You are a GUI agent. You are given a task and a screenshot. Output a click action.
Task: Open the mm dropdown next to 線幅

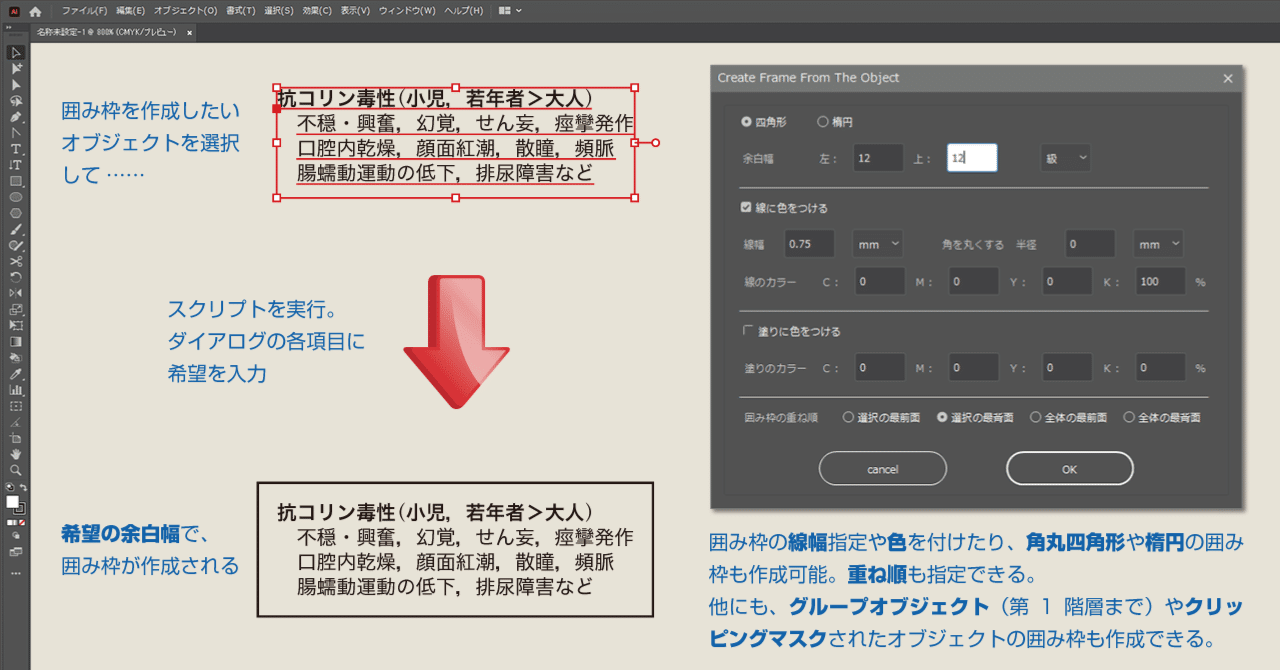pos(877,243)
